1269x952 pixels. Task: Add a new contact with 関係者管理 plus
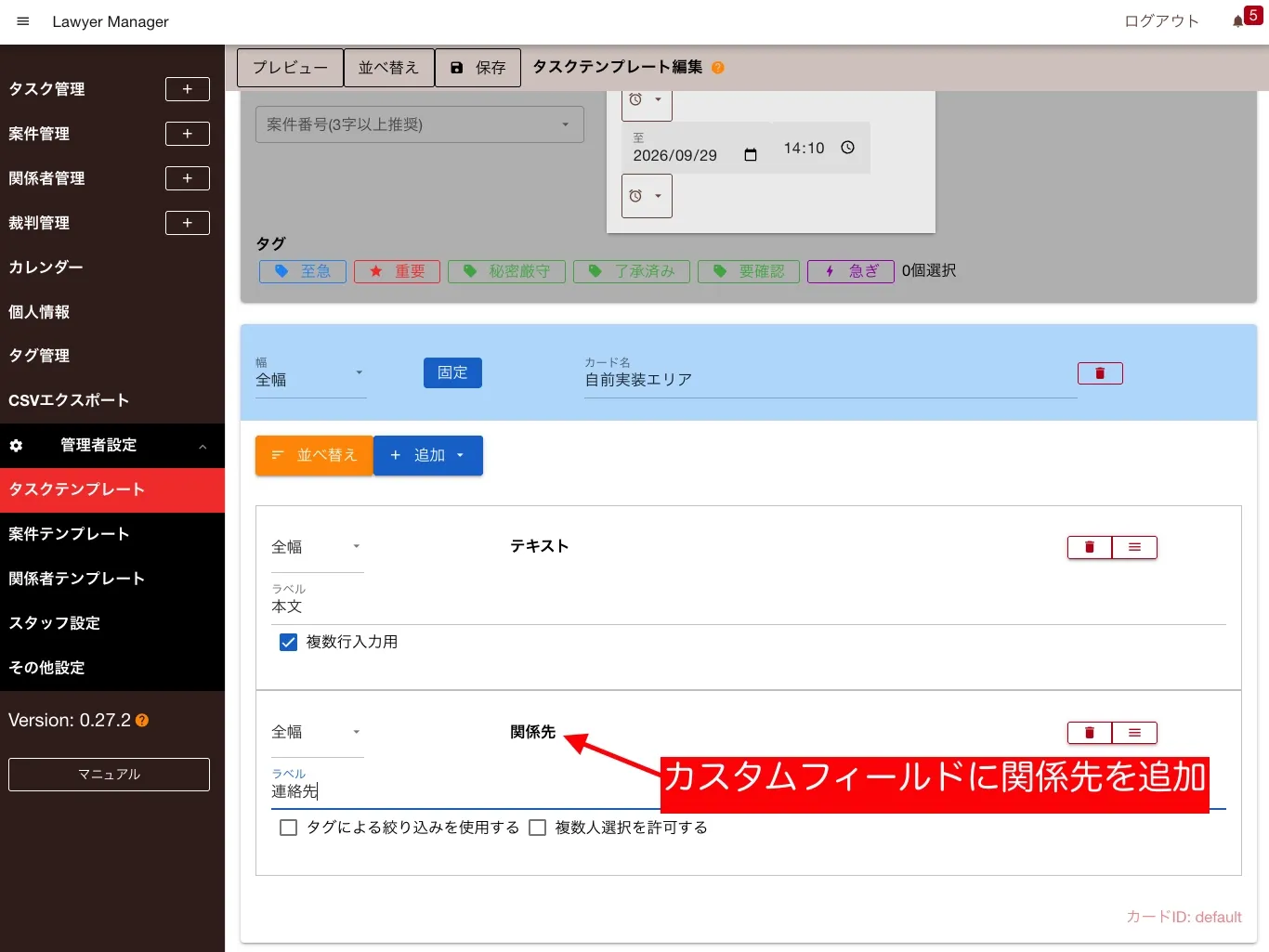click(x=188, y=178)
